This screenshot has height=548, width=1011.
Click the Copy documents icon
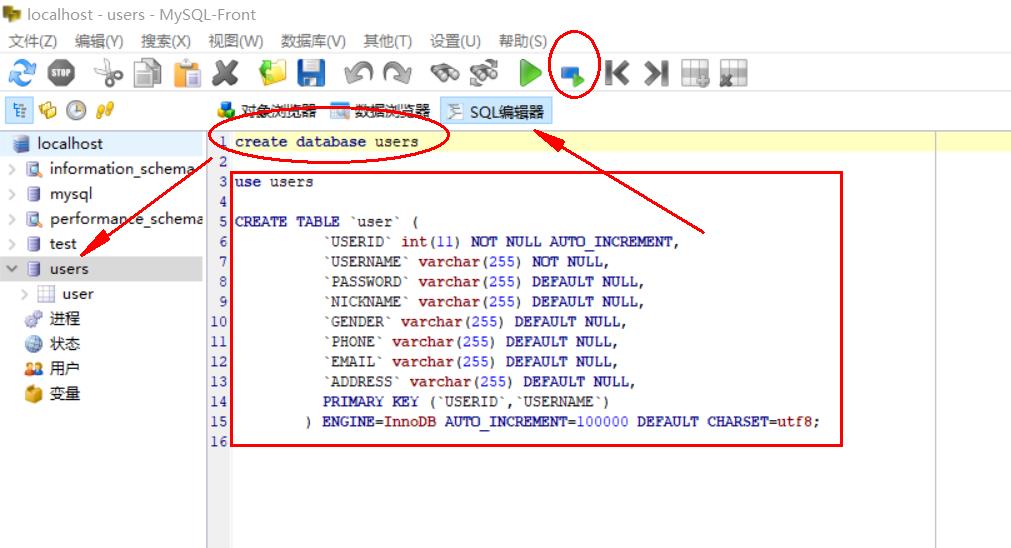tap(148, 73)
